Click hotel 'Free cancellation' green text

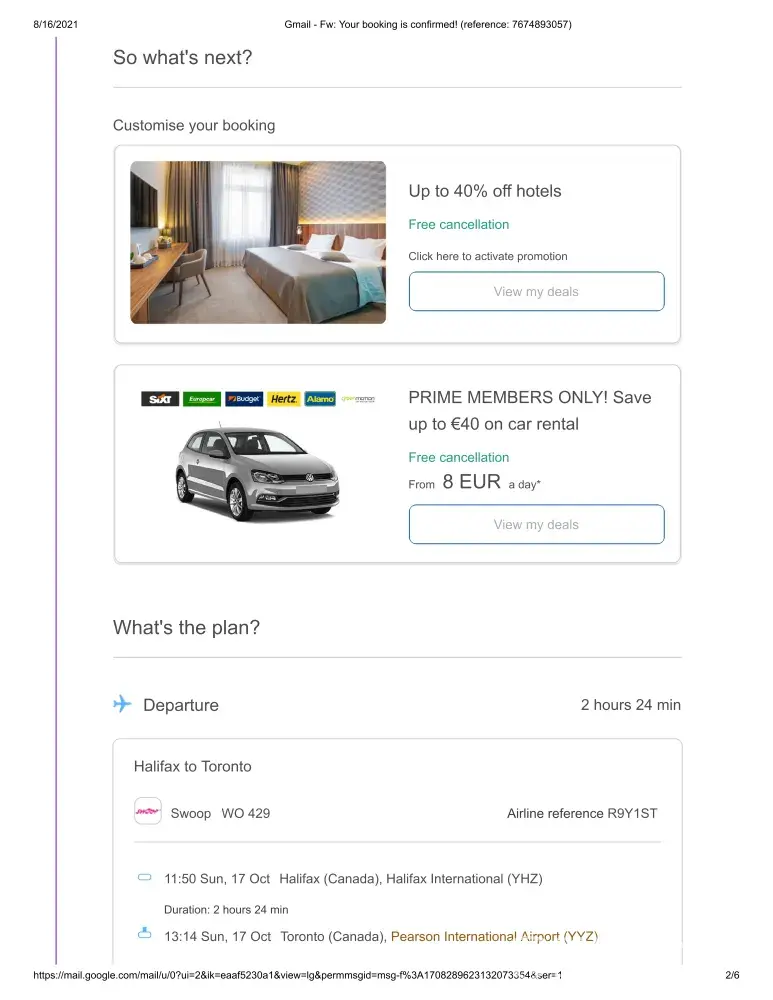tap(458, 224)
